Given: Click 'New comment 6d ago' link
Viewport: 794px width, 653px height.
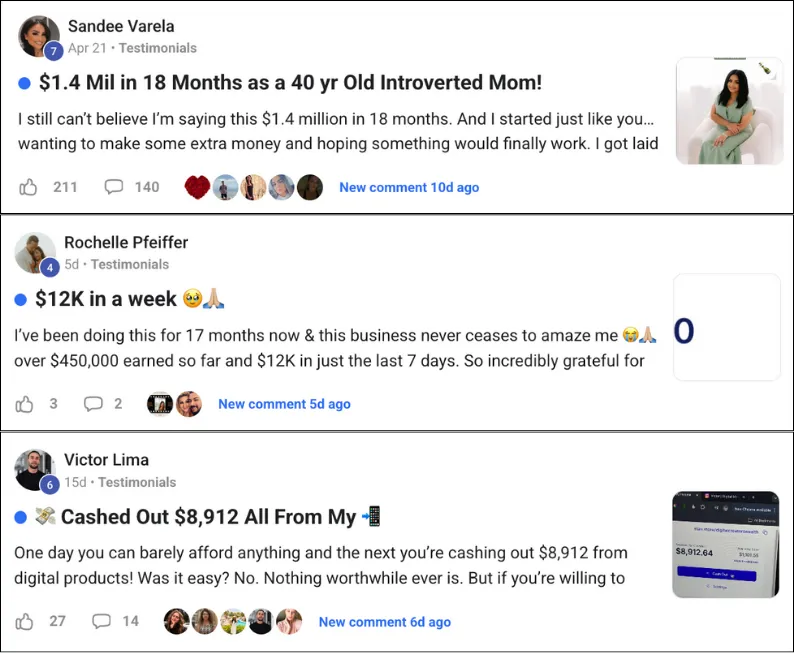Looking at the screenshot, I should 384,622.
